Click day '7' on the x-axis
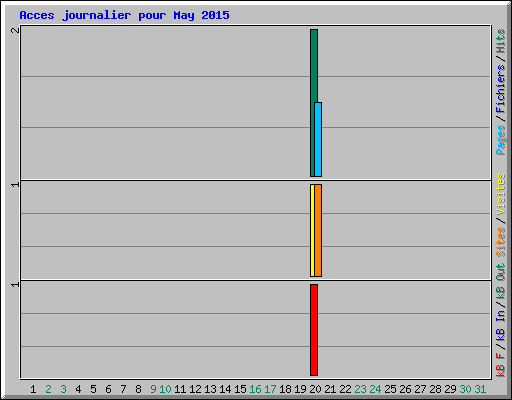This screenshot has height=400, width=512. pos(123,389)
